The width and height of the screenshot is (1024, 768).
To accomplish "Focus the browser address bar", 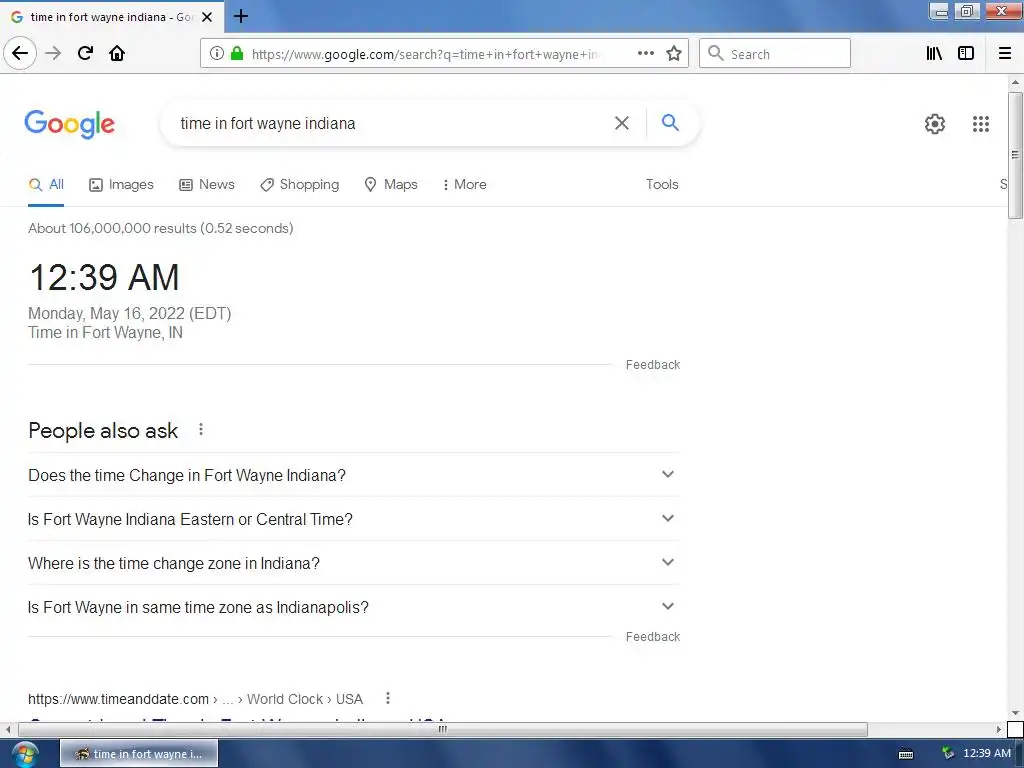I will click(424, 54).
